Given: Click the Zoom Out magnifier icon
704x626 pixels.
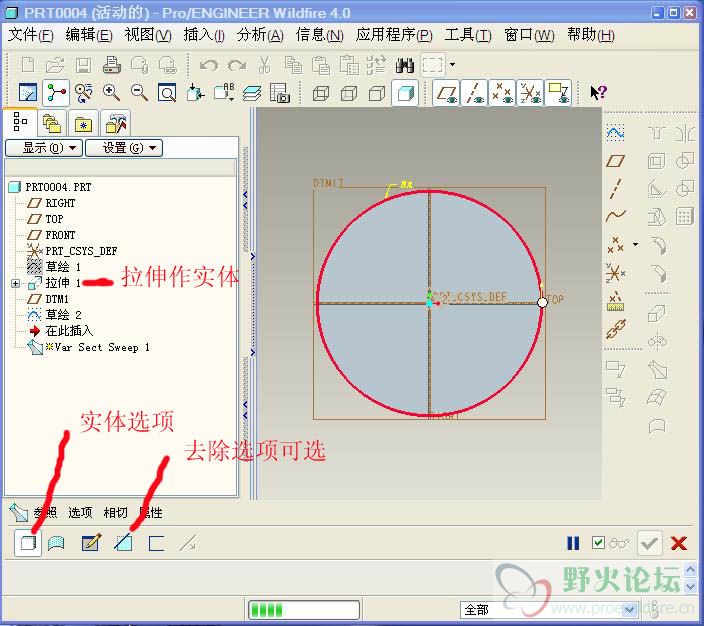Looking at the screenshot, I should (x=139, y=93).
